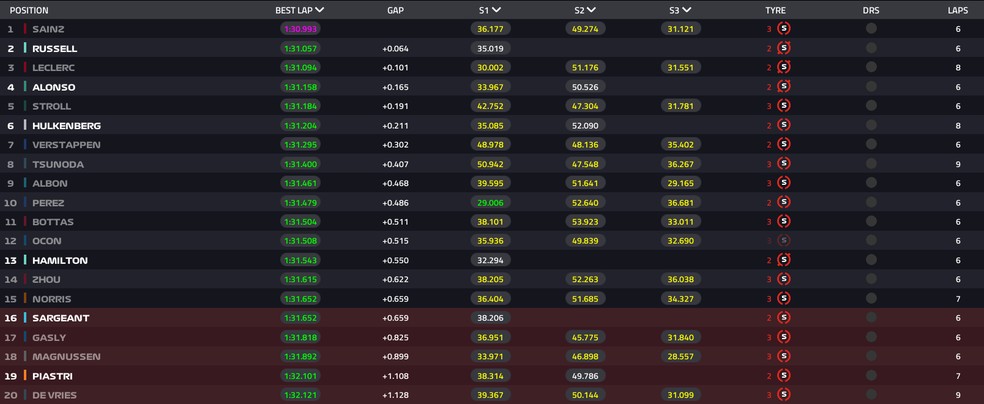984x404 pixels.
Task: Click the TYRE column header
Action: point(775,10)
